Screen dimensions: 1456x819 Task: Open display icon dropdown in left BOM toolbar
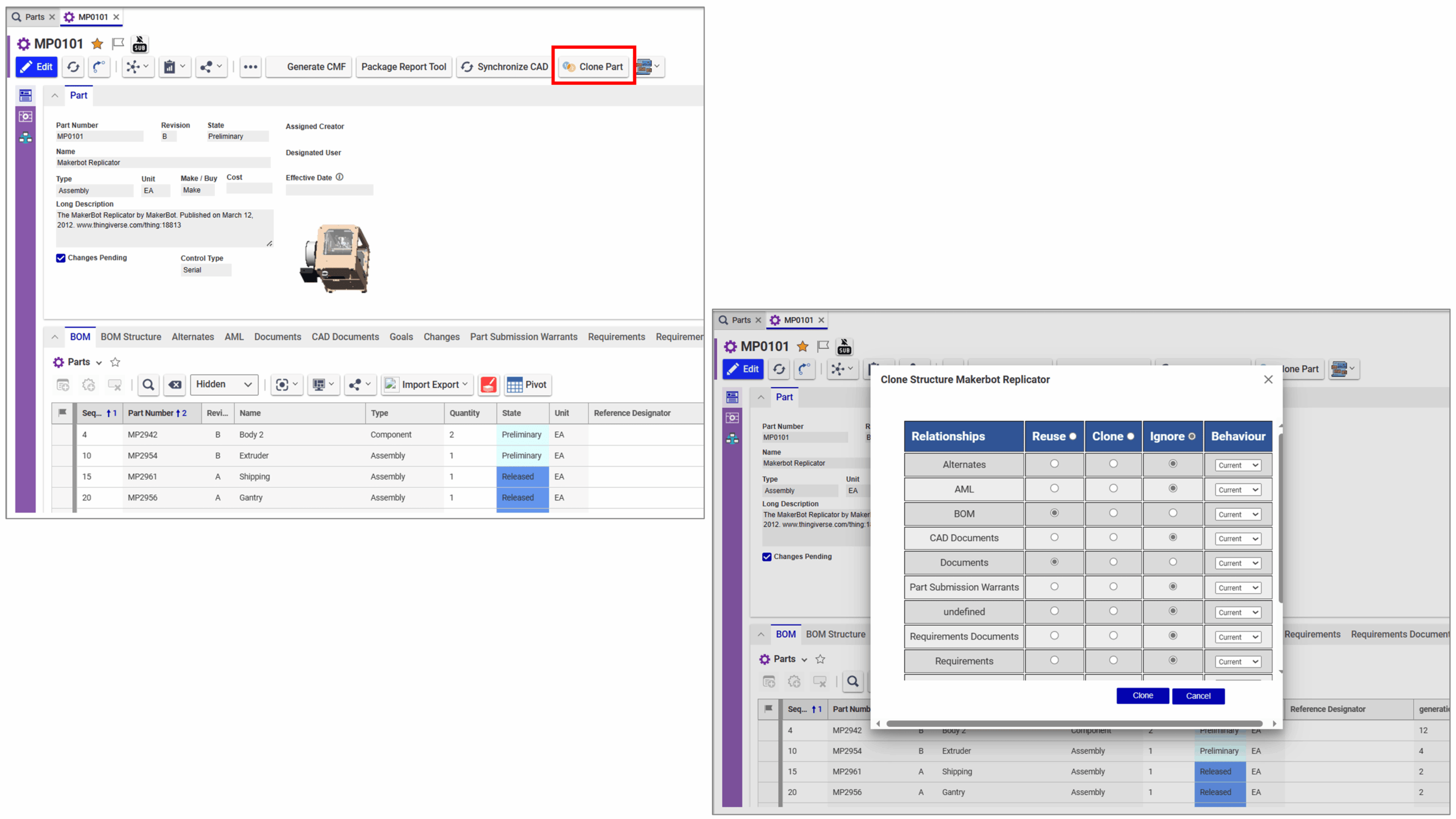(324, 385)
